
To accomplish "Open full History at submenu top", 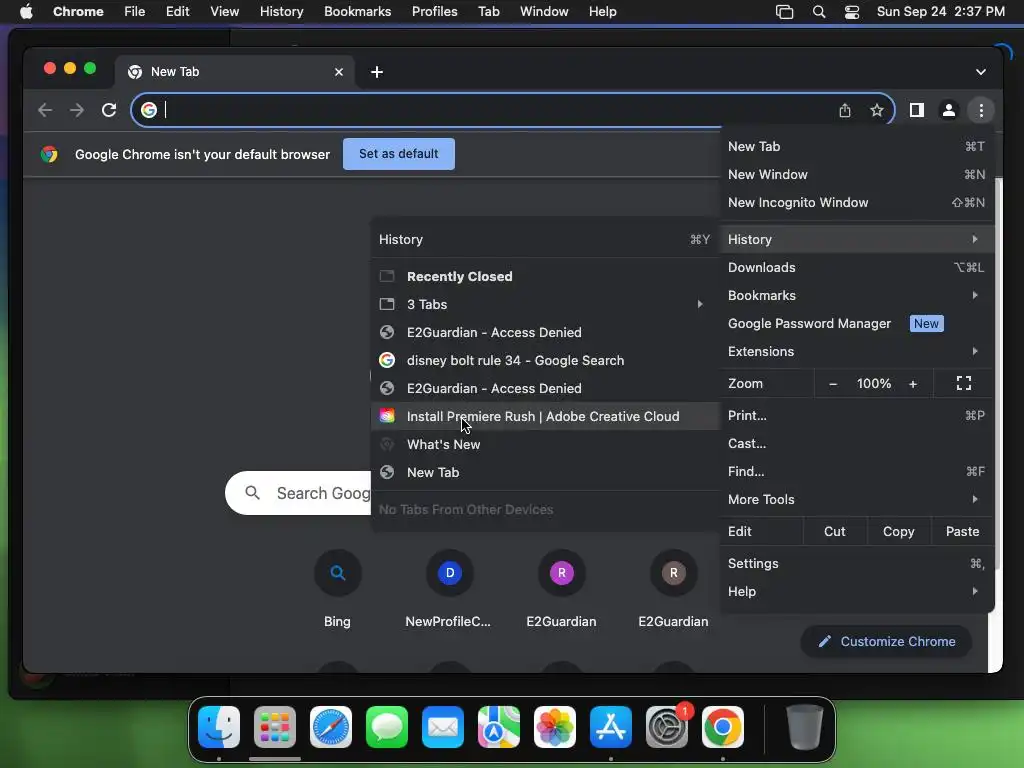I will (545, 239).
